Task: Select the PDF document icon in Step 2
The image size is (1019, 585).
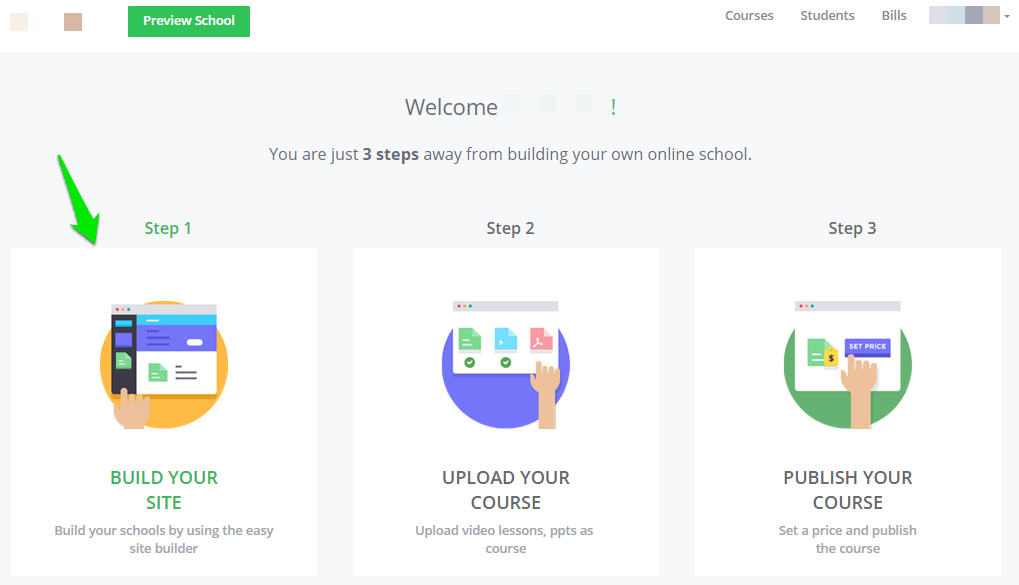Action: [x=540, y=340]
